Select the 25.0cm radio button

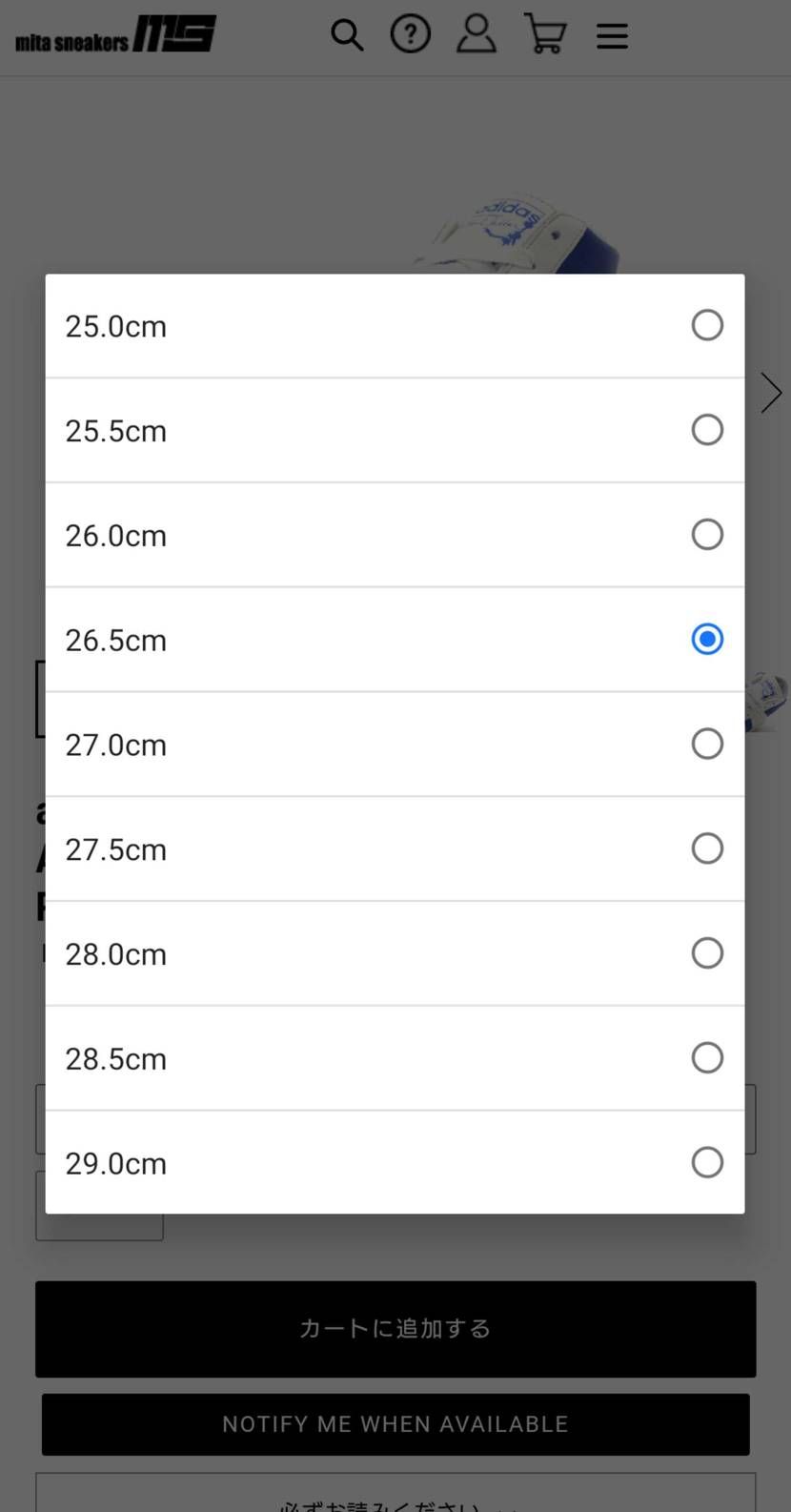[x=707, y=325]
